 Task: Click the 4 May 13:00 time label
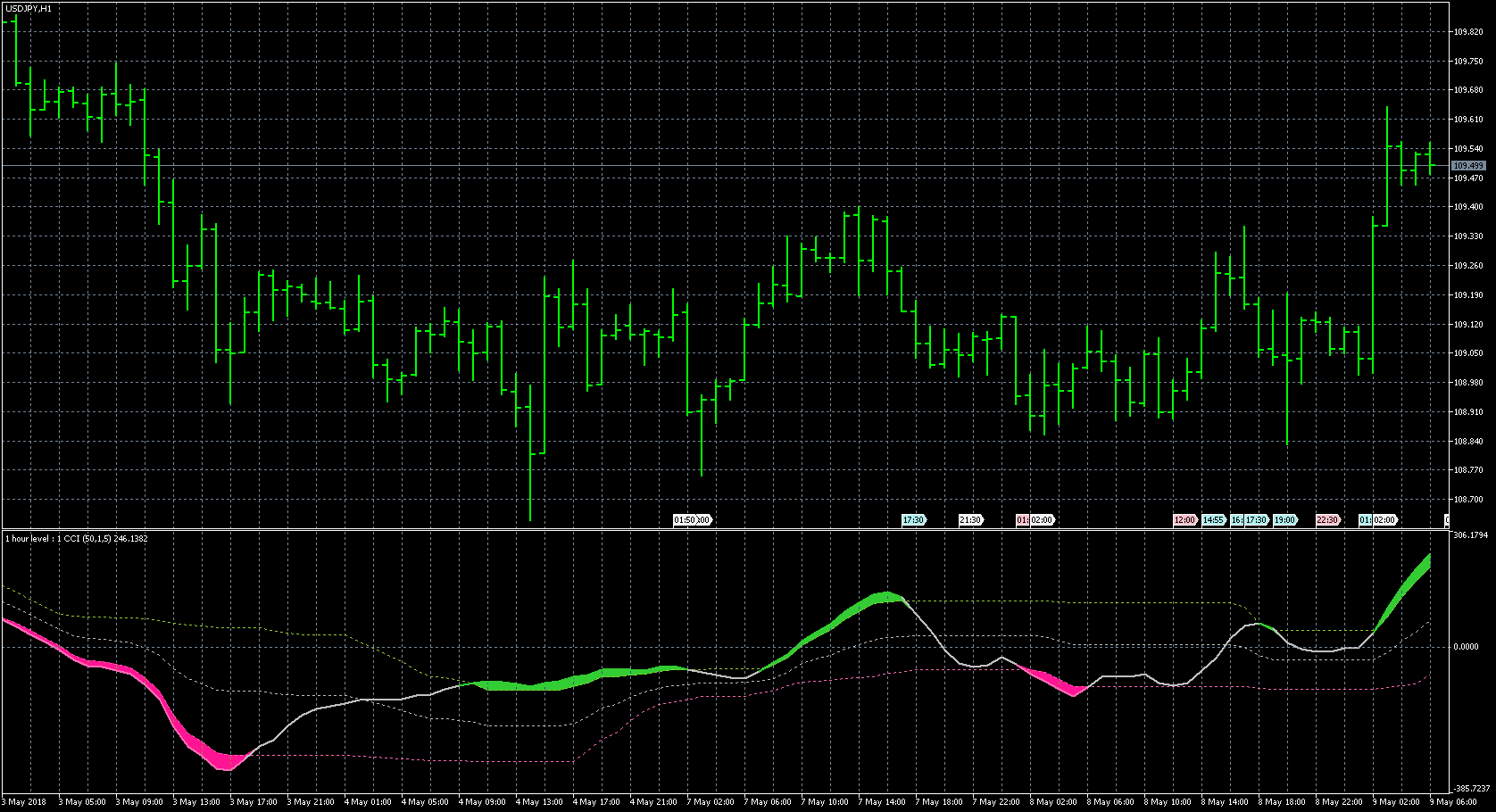coord(540,802)
